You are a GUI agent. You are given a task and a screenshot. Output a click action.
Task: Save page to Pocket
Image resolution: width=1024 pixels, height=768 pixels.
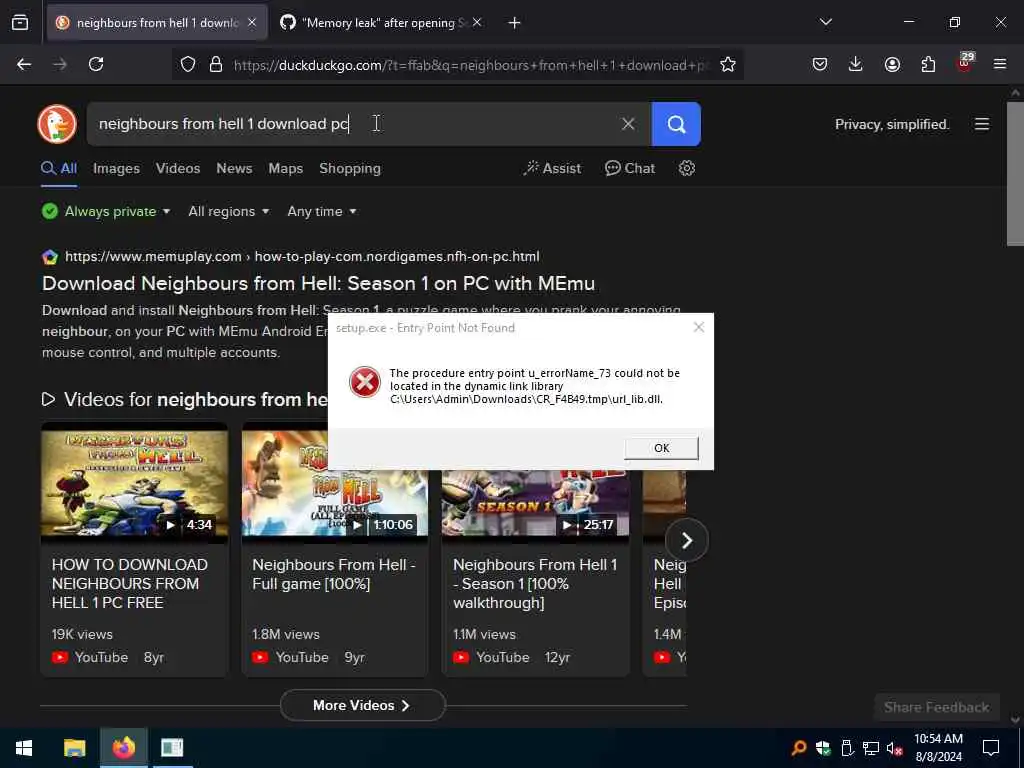[820, 64]
